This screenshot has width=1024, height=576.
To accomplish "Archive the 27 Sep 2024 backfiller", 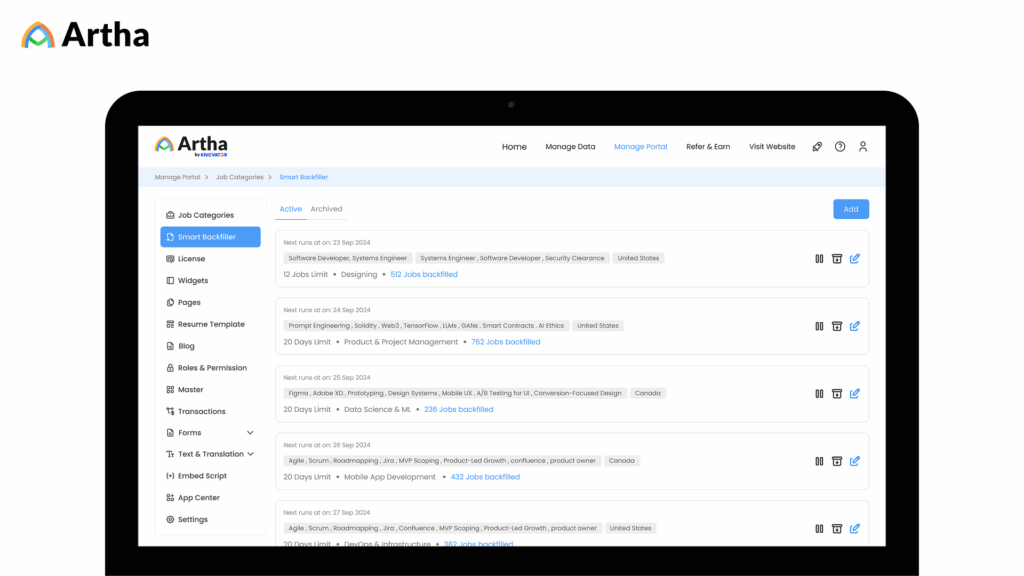I will pyautogui.click(x=837, y=529).
